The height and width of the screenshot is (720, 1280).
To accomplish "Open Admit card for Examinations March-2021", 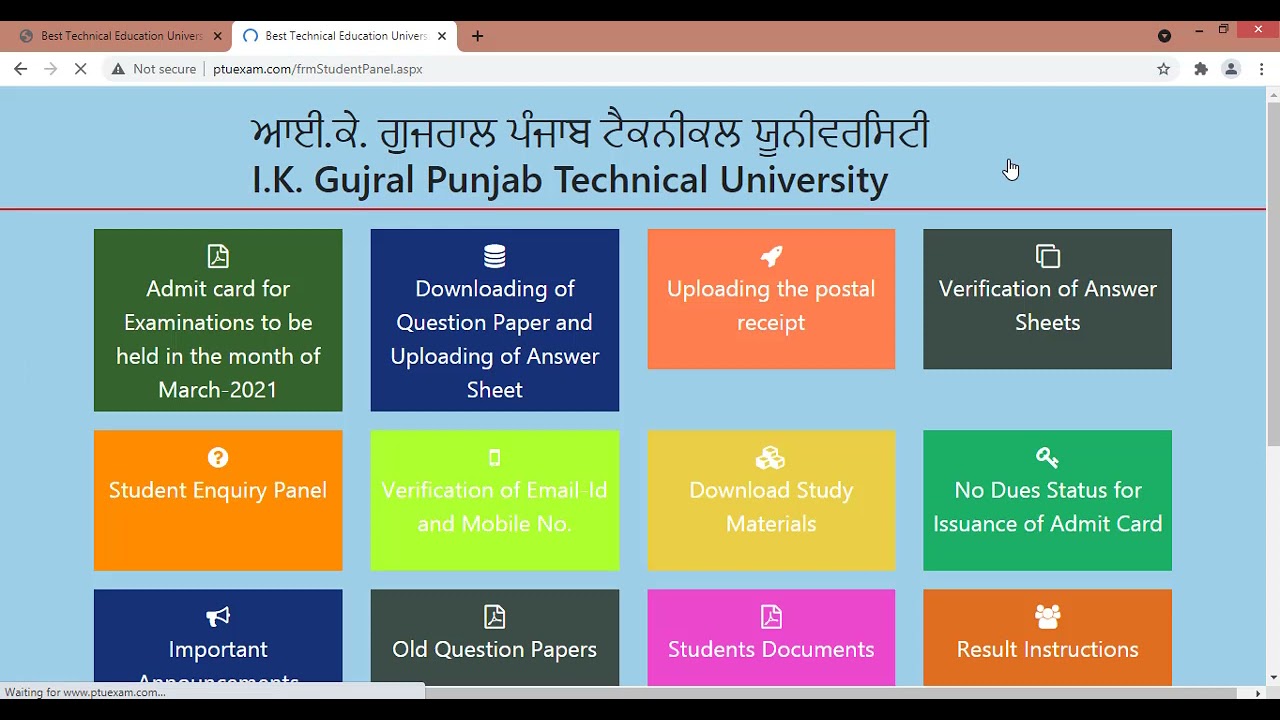I will tap(218, 320).
